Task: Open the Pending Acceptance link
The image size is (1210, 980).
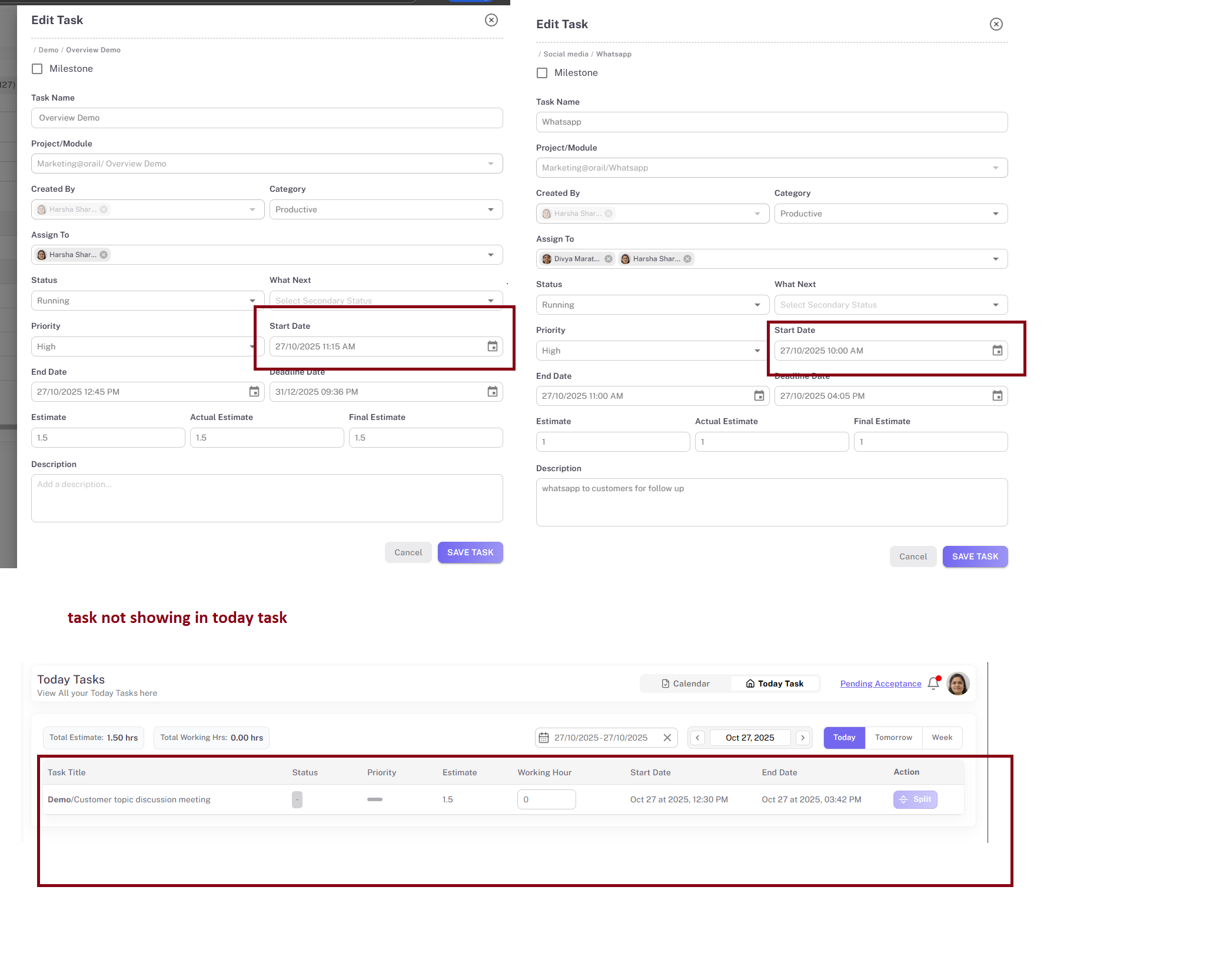Action: point(880,684)
